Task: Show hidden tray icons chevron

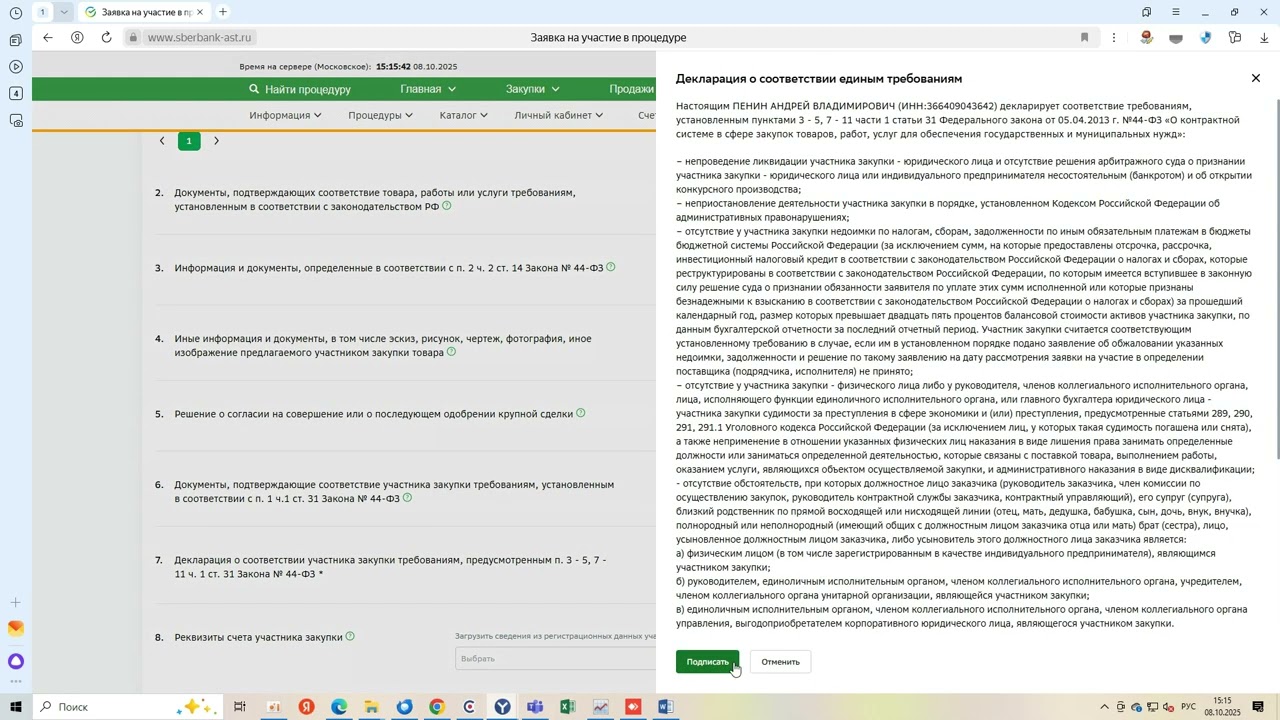Action: tap(1104, 707)
